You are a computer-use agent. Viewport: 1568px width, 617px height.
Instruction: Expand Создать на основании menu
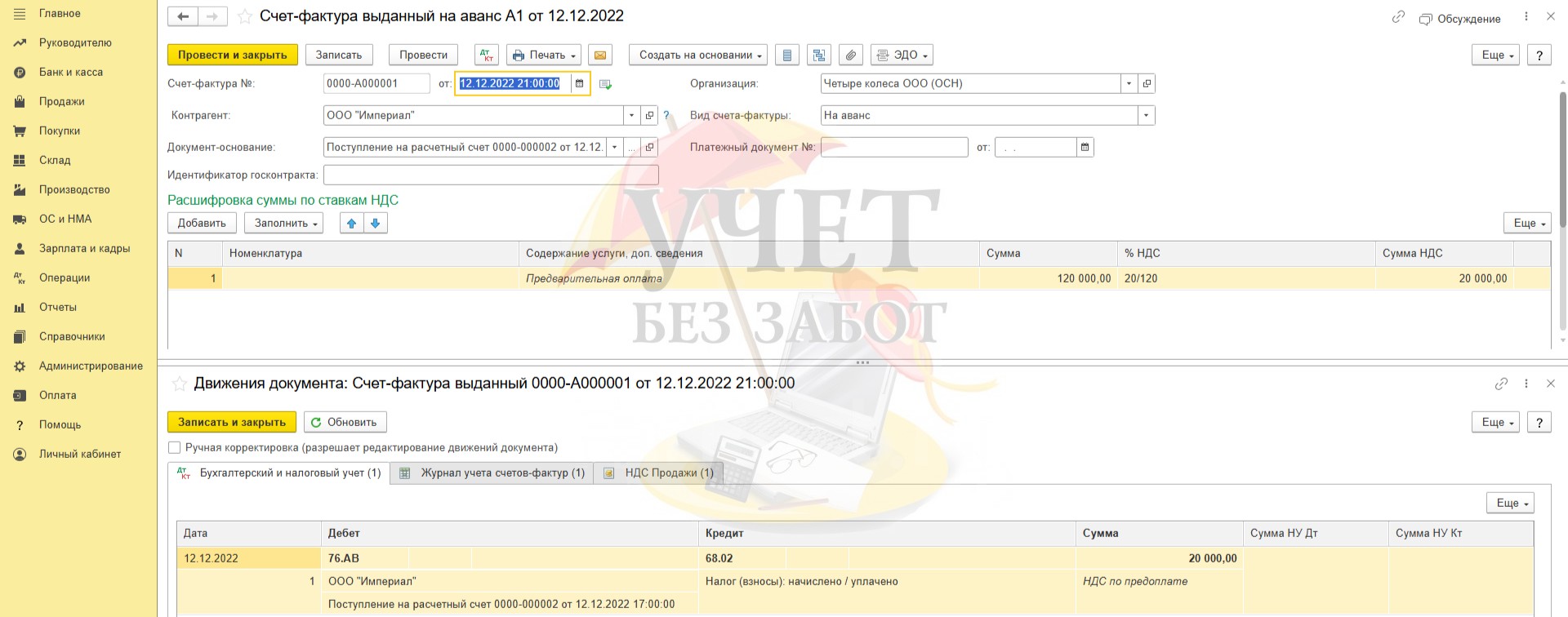(698, 55)
